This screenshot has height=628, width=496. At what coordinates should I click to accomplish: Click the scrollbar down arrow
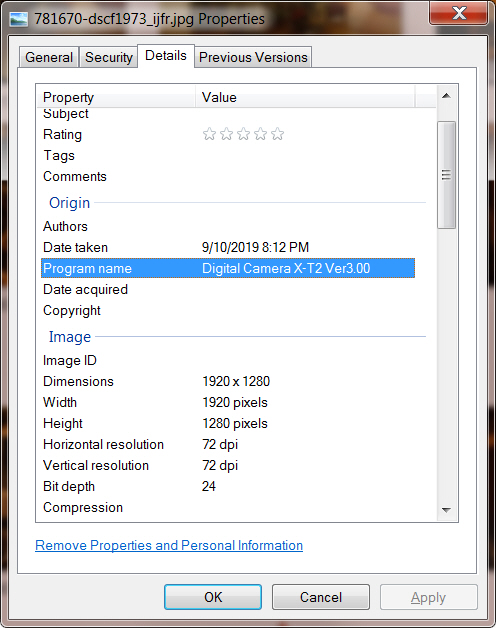446,510
